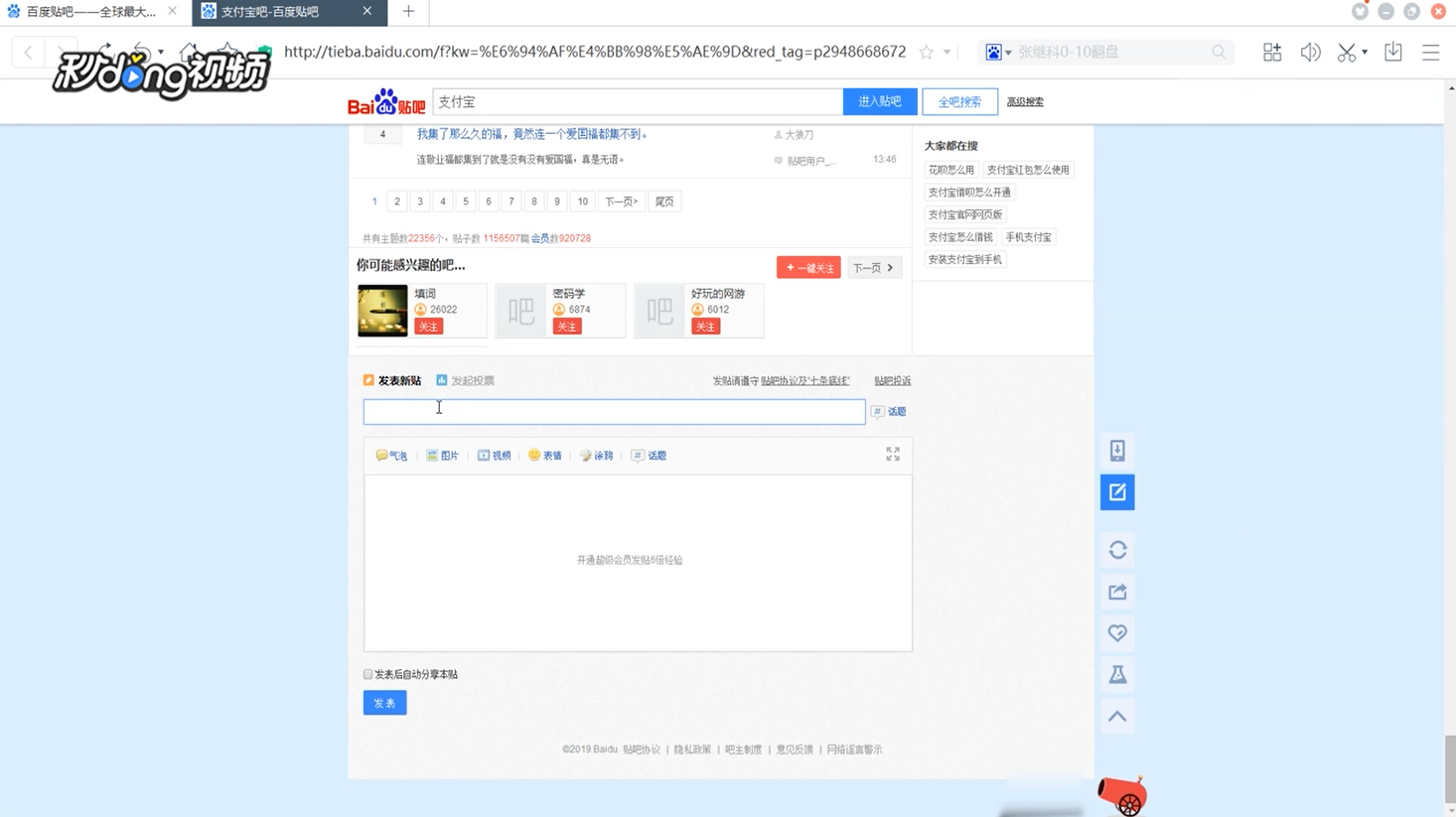The image size is (1456, 817).
Task: Go to page 2 of the thread list
Action: tap(397, 202)
